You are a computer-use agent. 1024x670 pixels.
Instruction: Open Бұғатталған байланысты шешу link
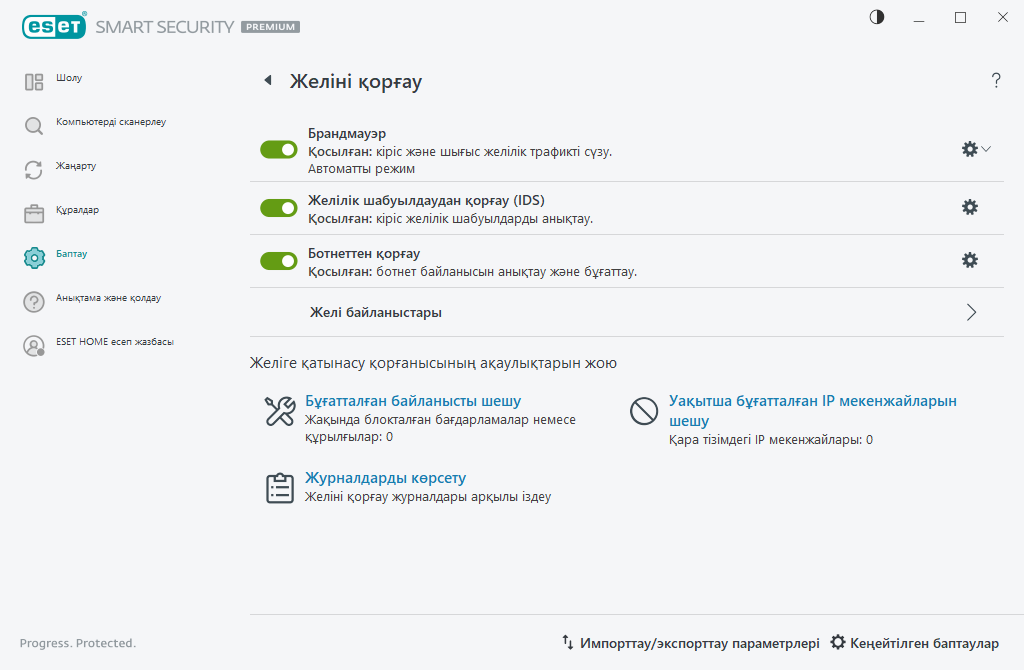coord(413,401)
